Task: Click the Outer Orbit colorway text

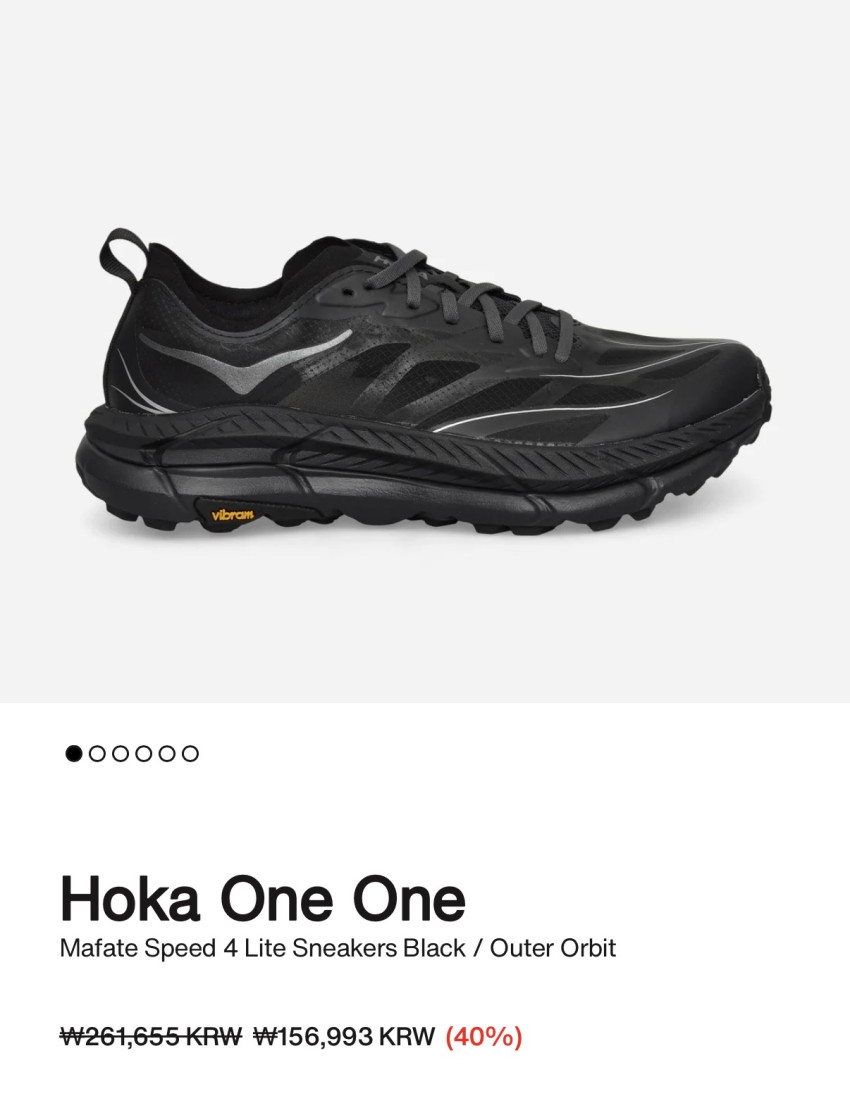Action: [553, 948]
